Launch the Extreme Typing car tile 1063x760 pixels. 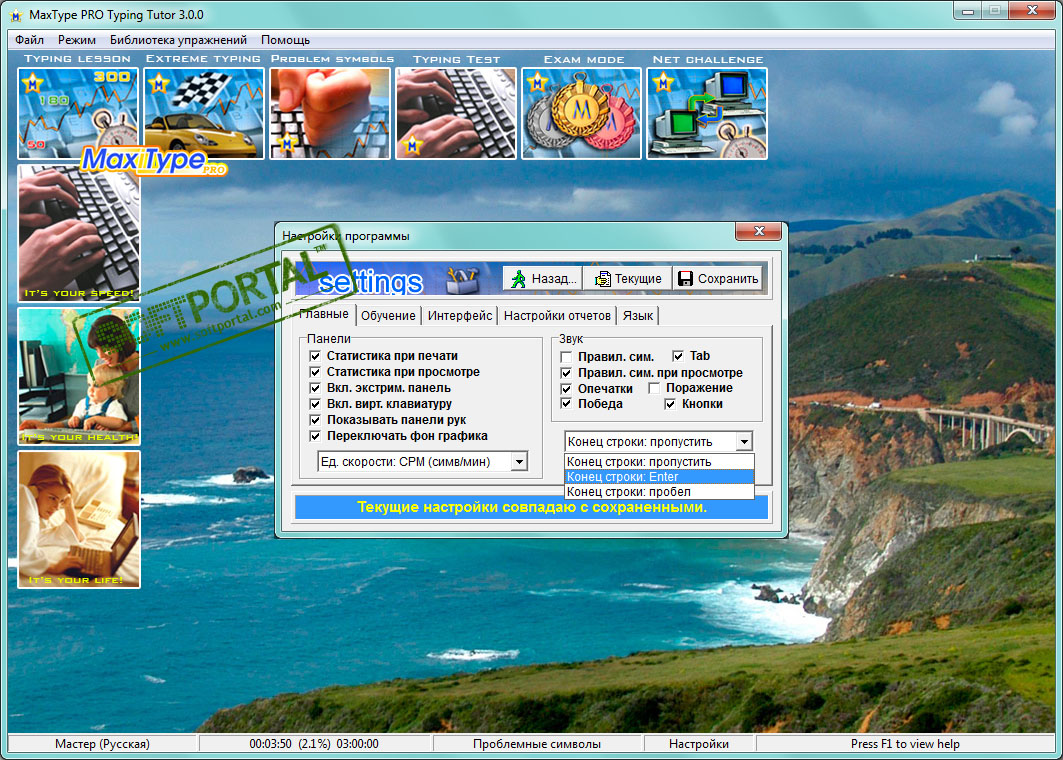pyautogui.click(x=204, y=113)
